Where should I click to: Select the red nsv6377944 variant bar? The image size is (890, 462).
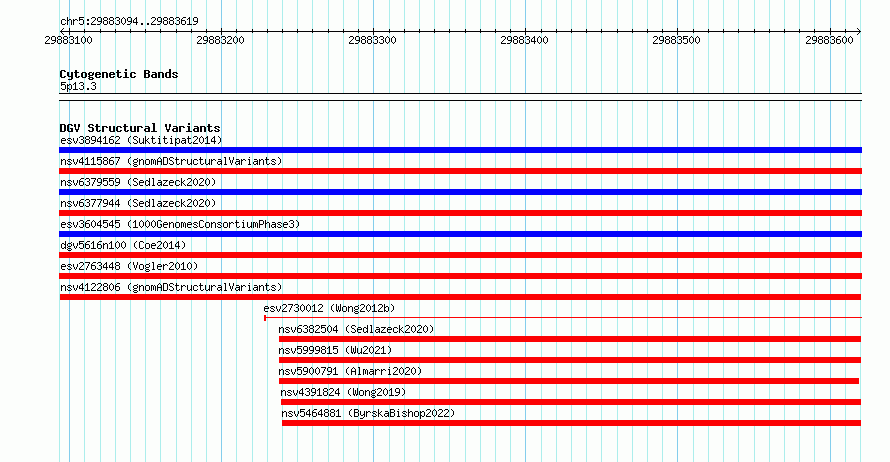click(x=460, y=213)
